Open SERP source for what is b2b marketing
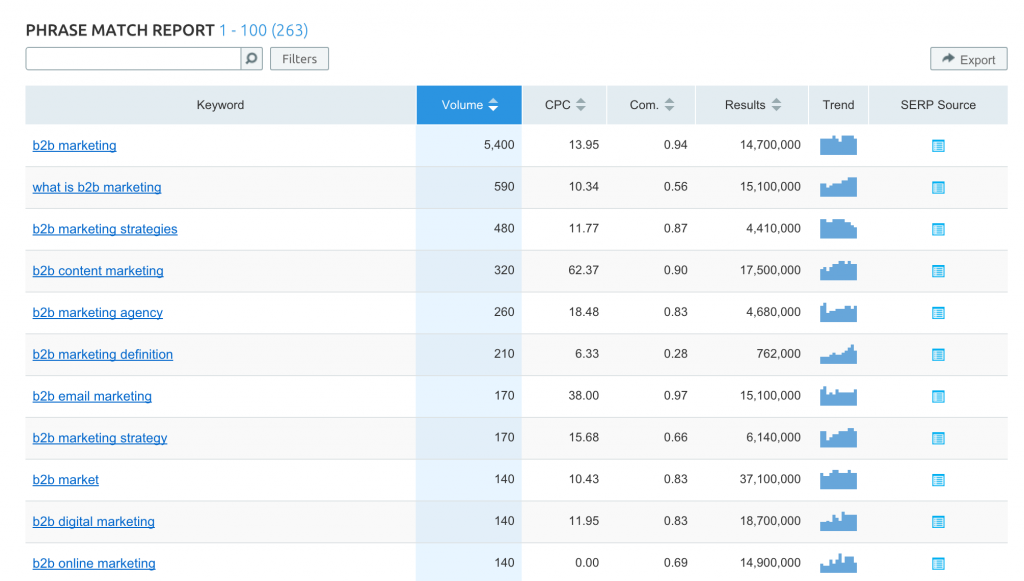The width and height of the screenshot is (1024, 581). point(938,187)
